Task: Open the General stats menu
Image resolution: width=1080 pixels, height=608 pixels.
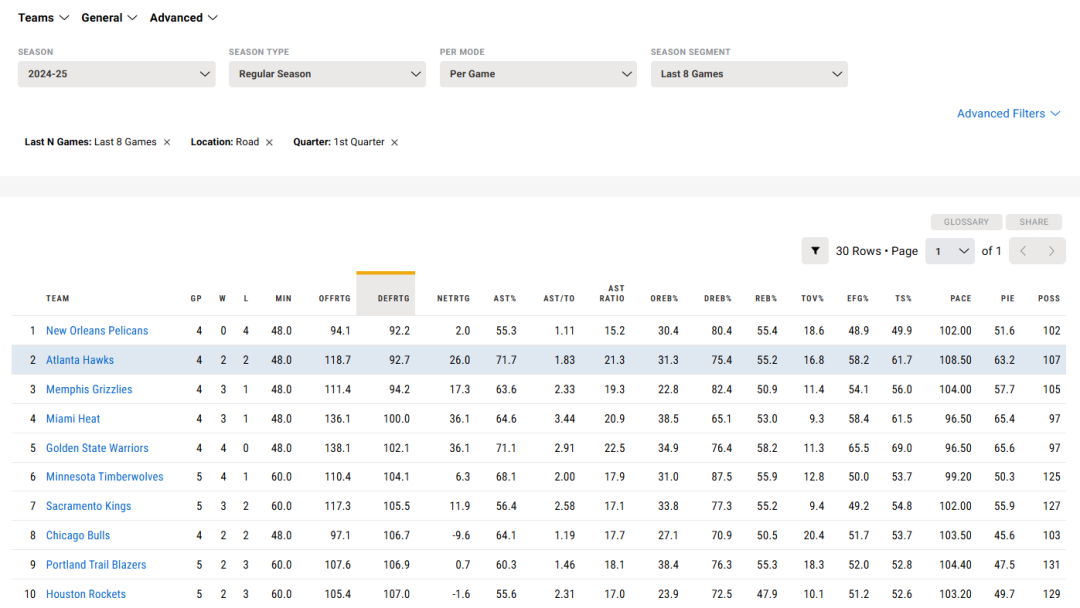Action: 109,18
